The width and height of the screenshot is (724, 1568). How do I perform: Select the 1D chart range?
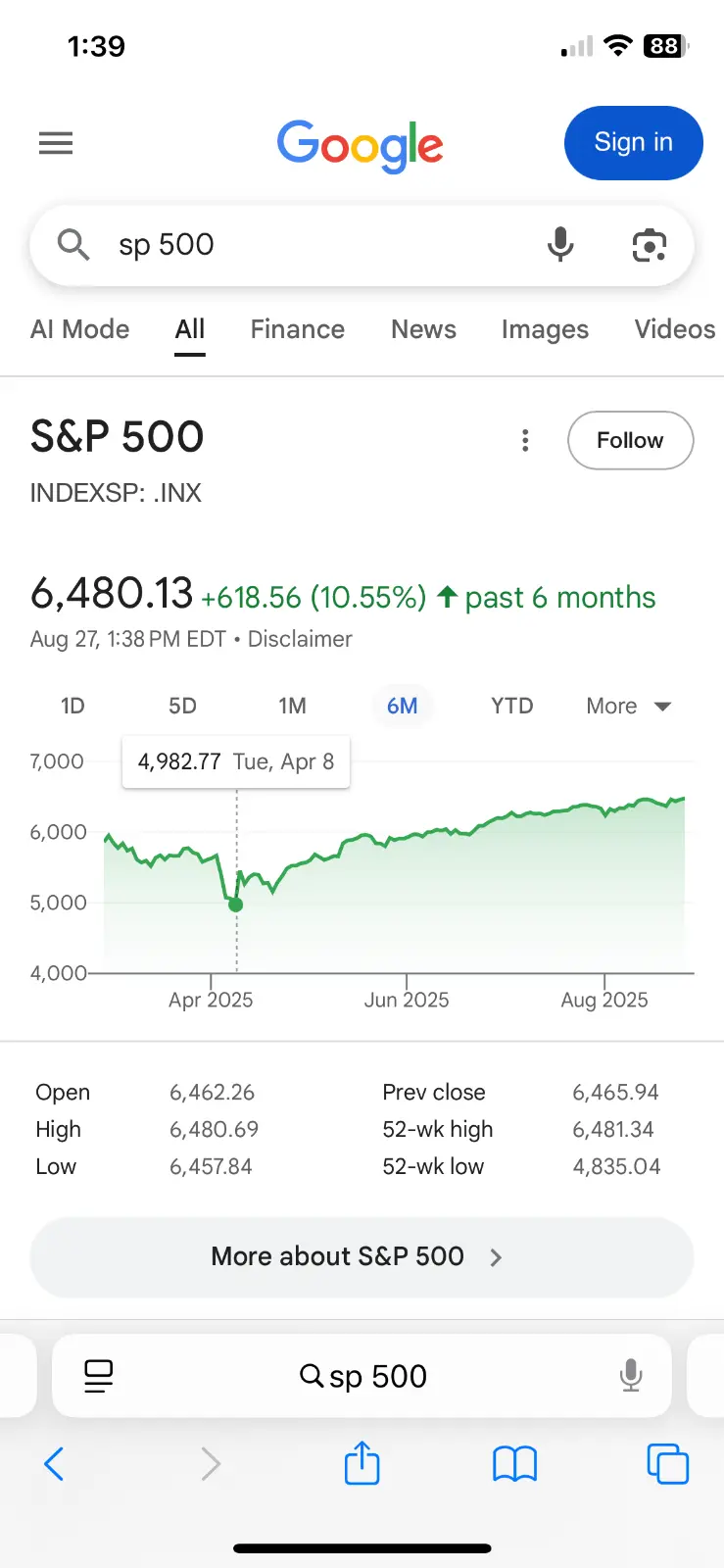coord(72,706)
